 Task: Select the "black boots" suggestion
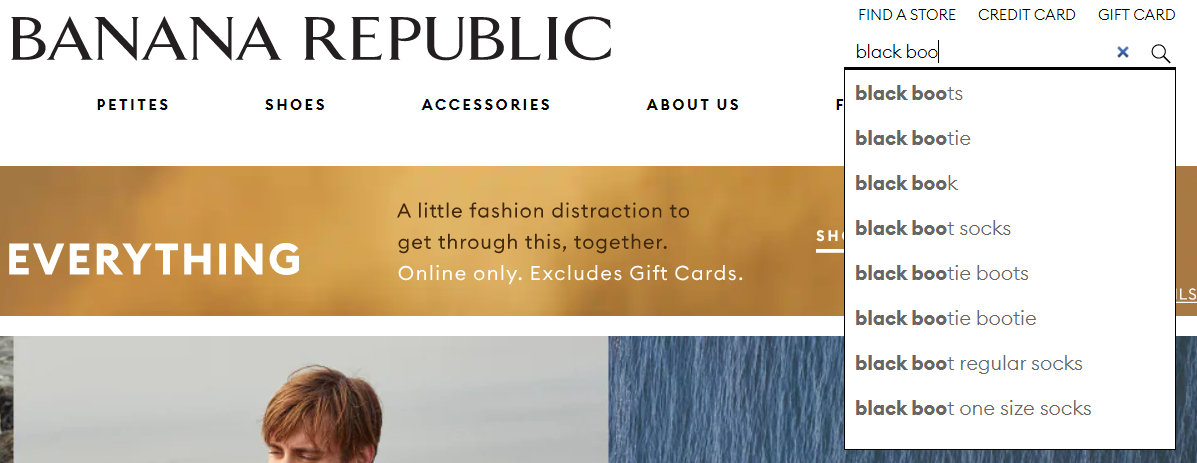[1009, 94]
